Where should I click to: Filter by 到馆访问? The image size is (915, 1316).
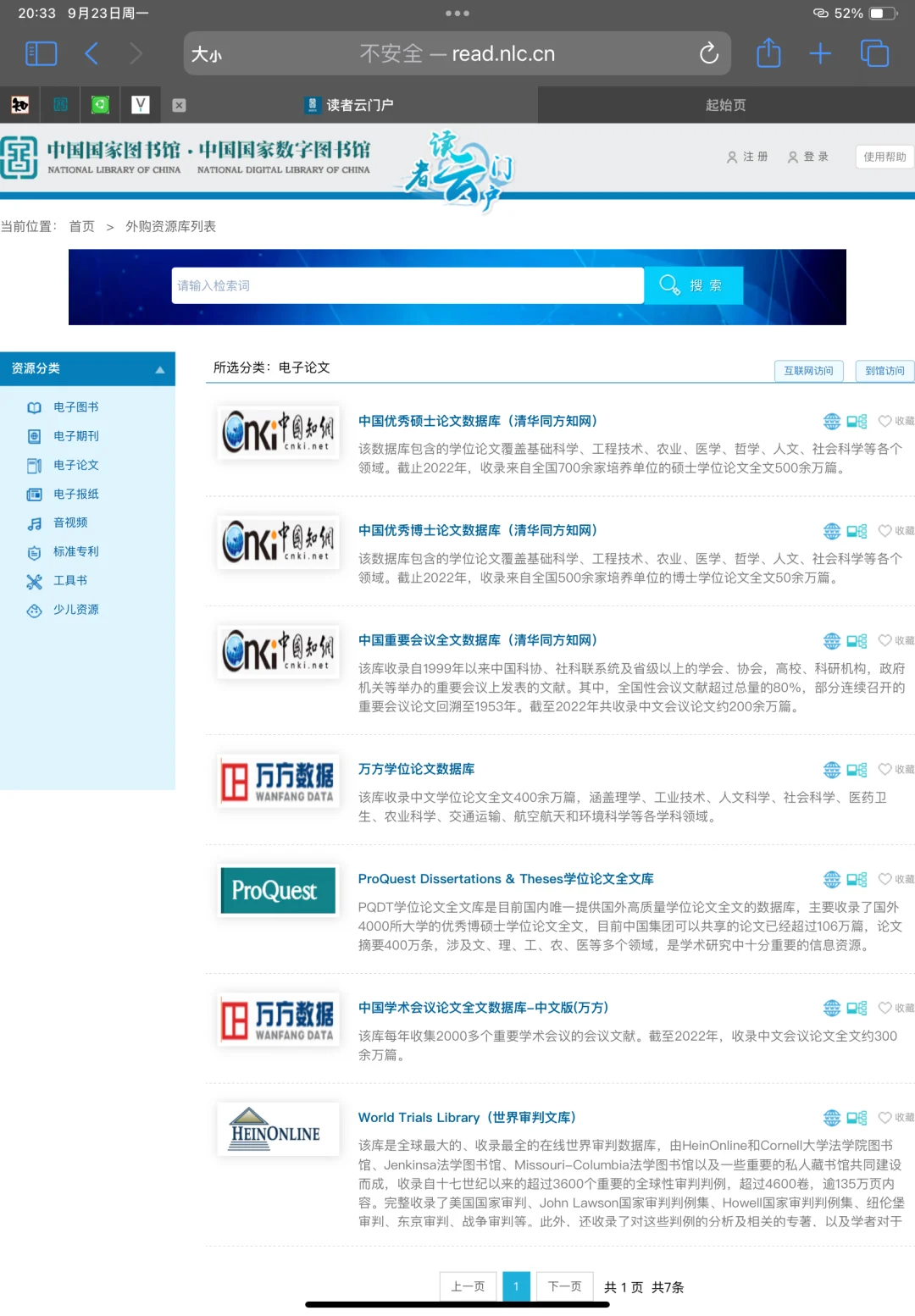pos(884,371)
